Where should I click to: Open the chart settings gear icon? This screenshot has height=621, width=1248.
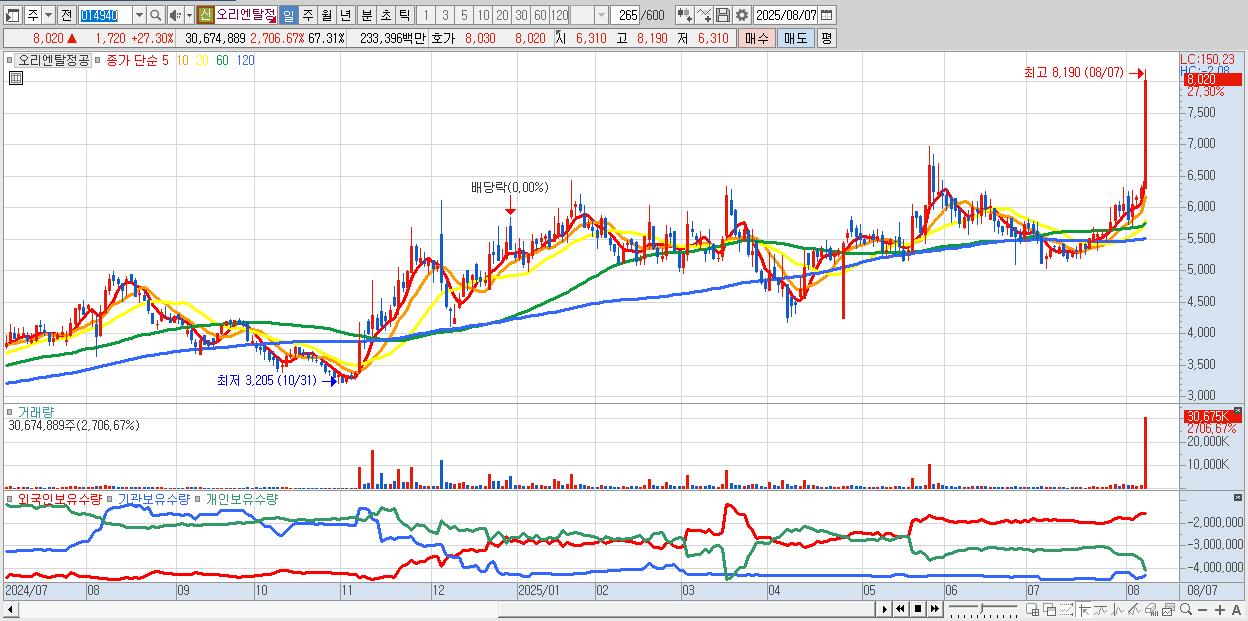coord(741,16)
